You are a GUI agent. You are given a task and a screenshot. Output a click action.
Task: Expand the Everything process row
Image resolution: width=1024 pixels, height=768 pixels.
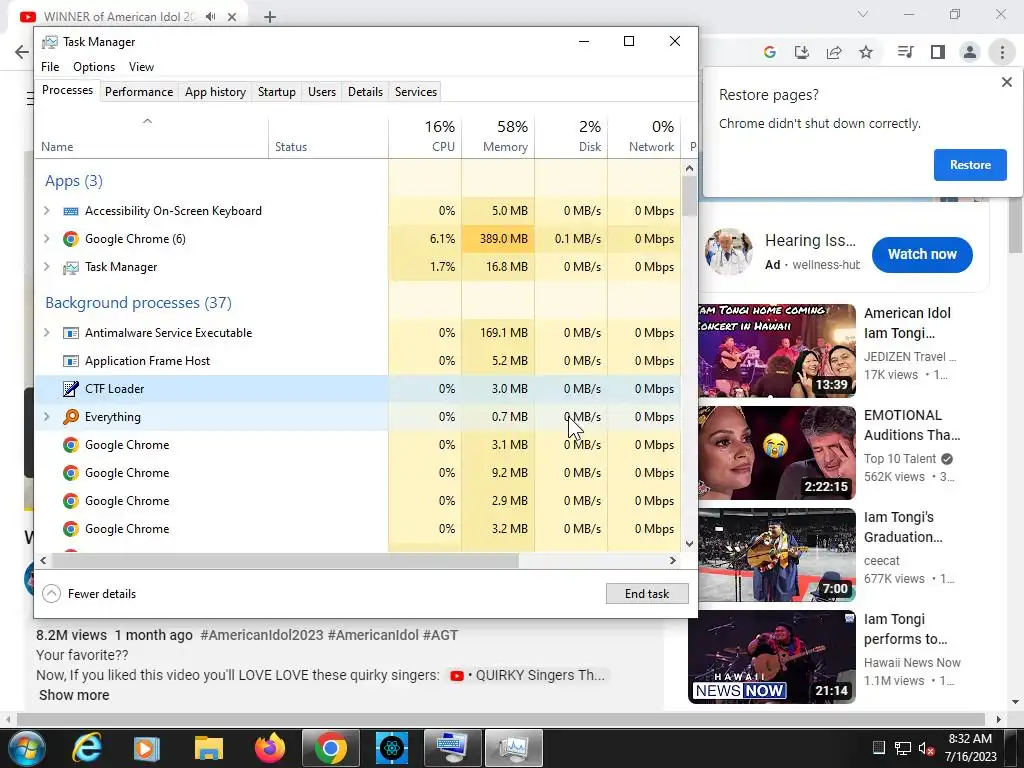click(x=46, y=417)
